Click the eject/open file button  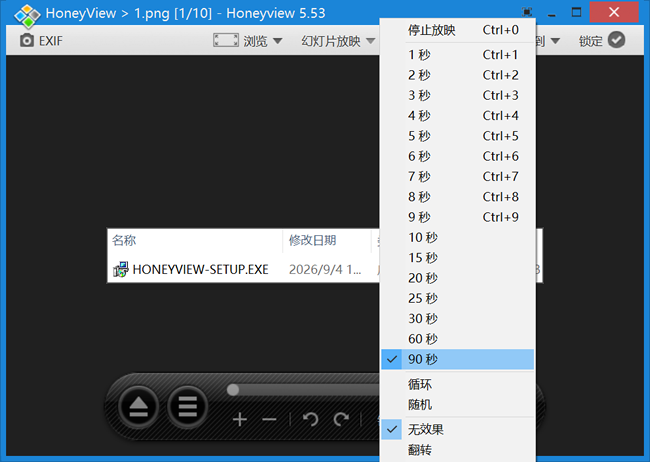pyautogui.click(x=138, y=407)
